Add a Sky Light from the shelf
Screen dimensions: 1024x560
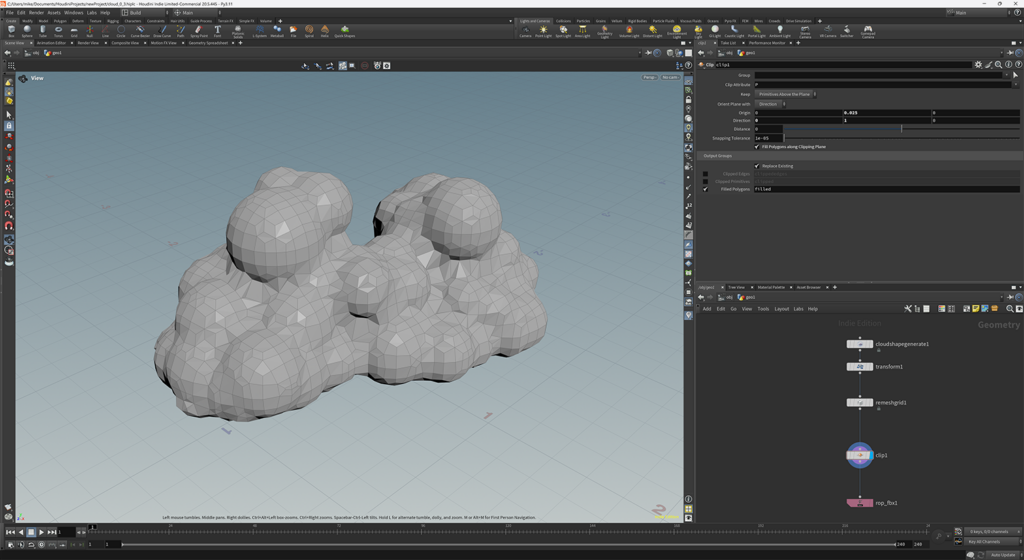click(x=698, y=31)
